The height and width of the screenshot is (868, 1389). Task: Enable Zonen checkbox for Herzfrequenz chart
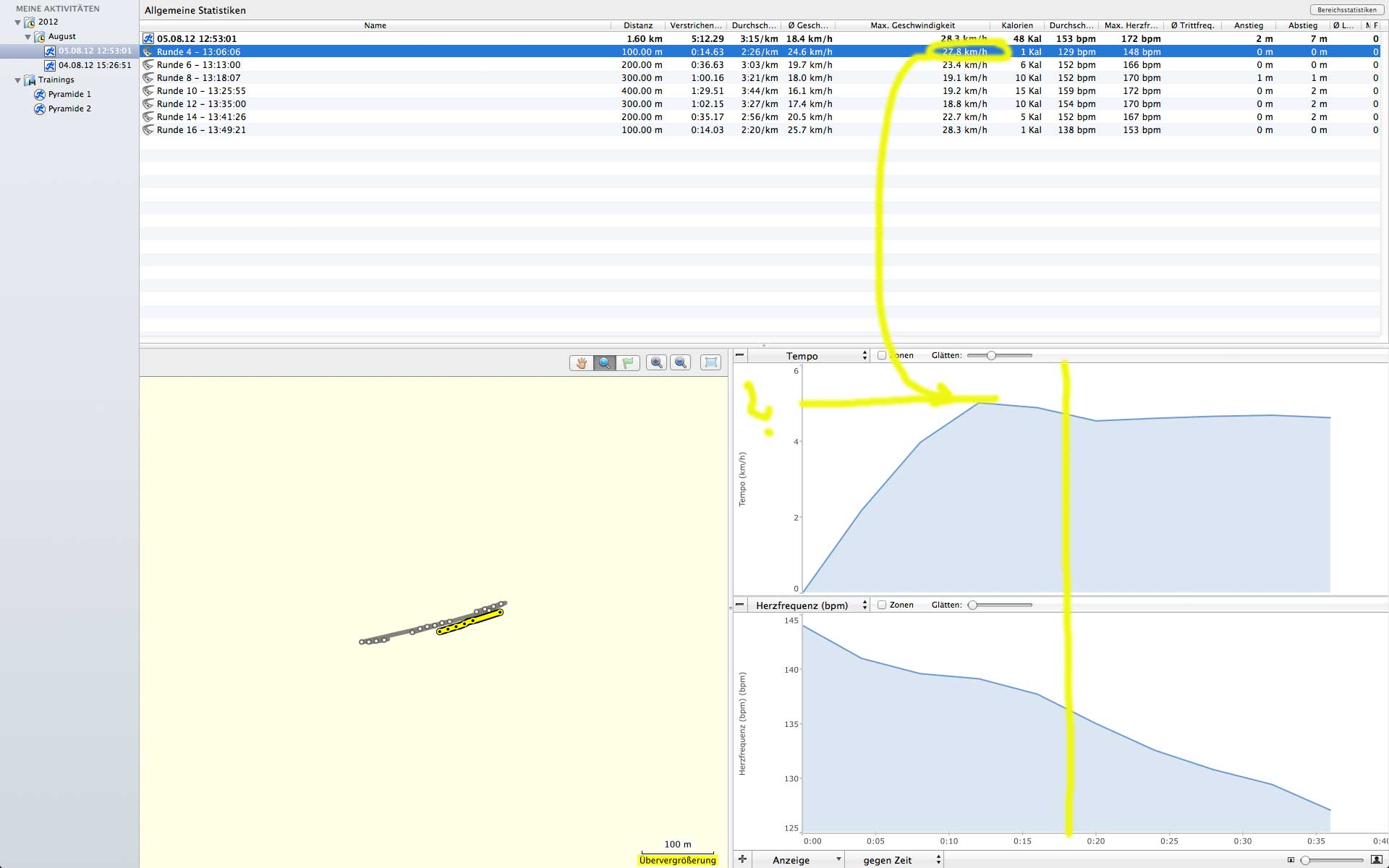(x=882, y=605)
